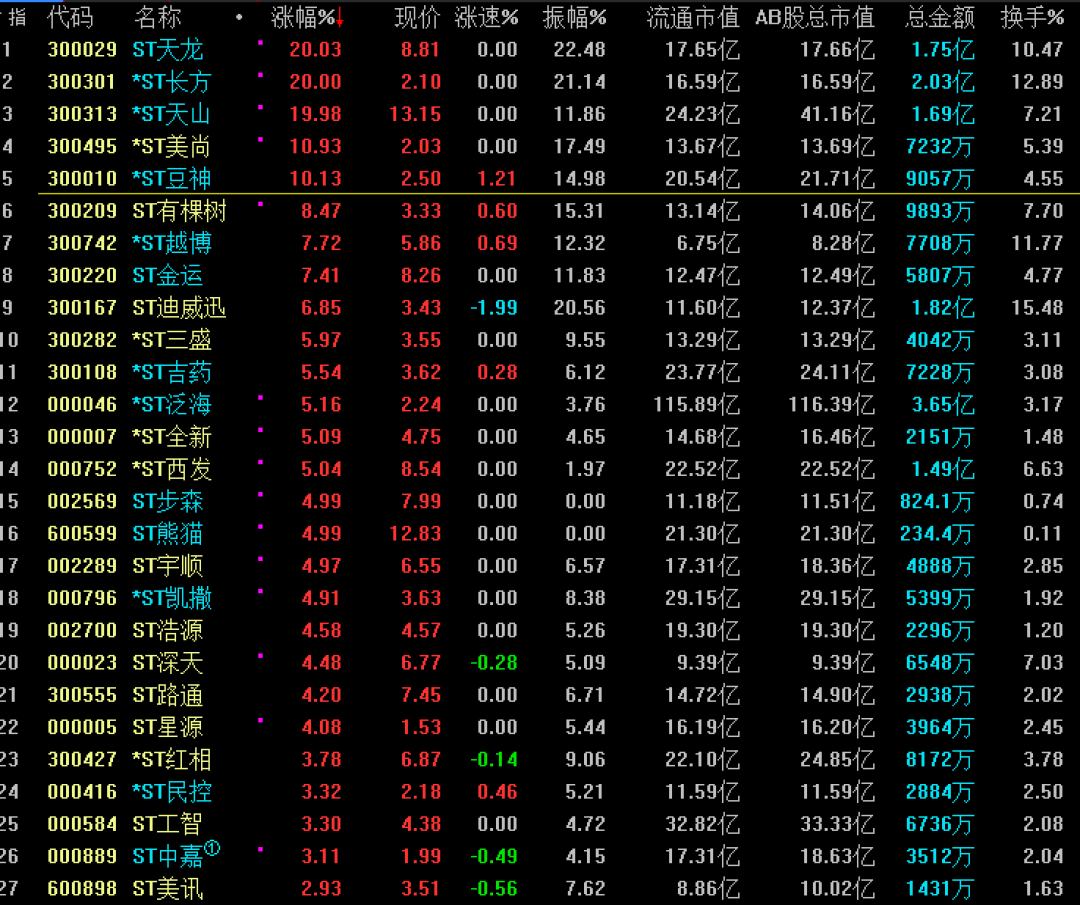This screenshot has height=905, width=1080.
Task: Select stock ST中嘉 name
Action: coord(168,856)
